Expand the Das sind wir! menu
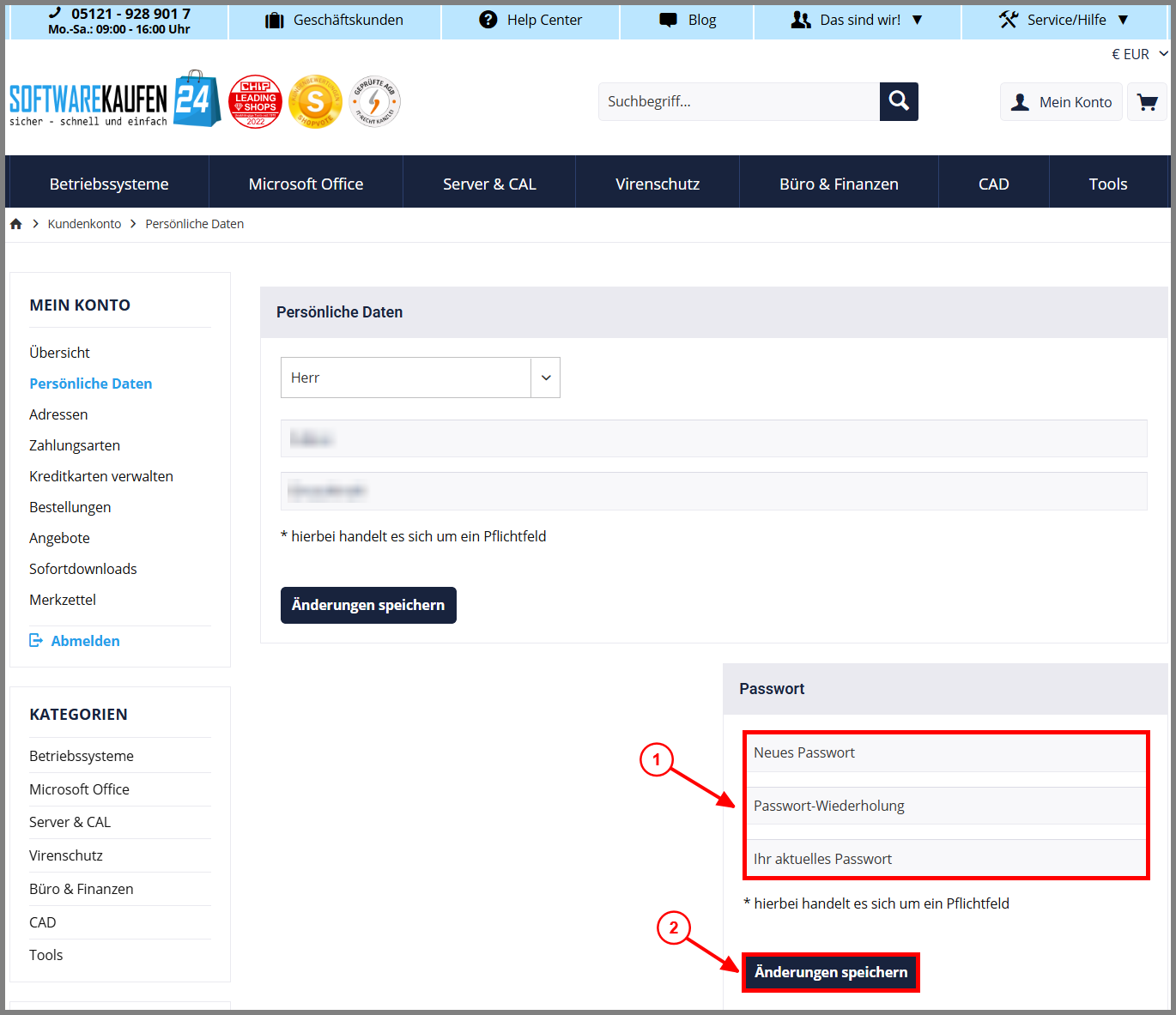 click(x=857, y=20)
